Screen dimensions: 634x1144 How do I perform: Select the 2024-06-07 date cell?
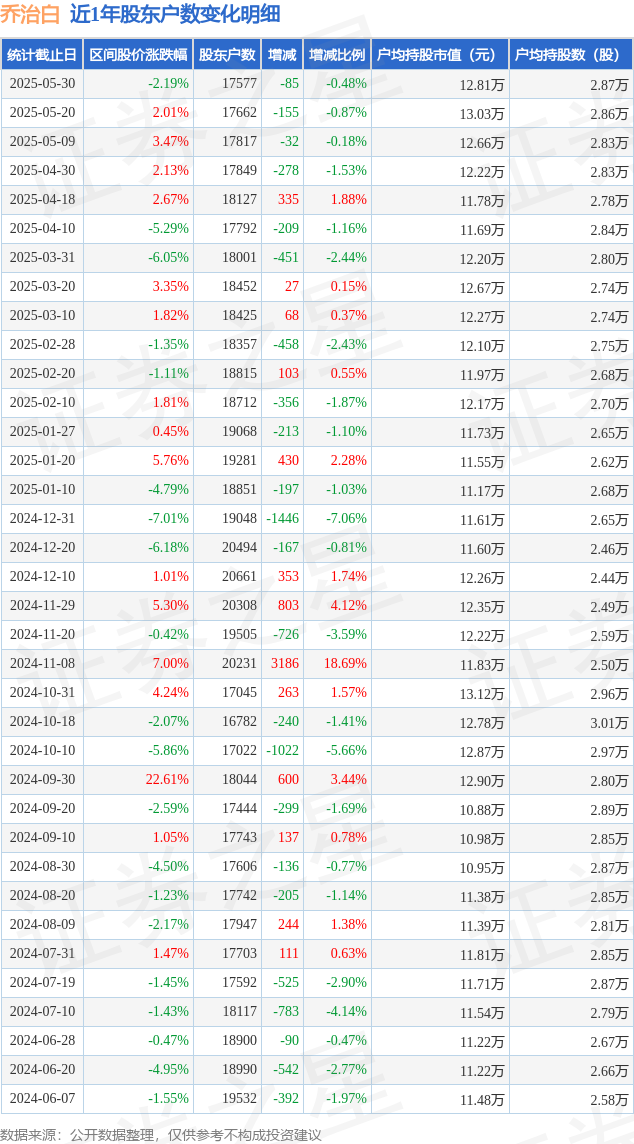tap(42, 1098)
